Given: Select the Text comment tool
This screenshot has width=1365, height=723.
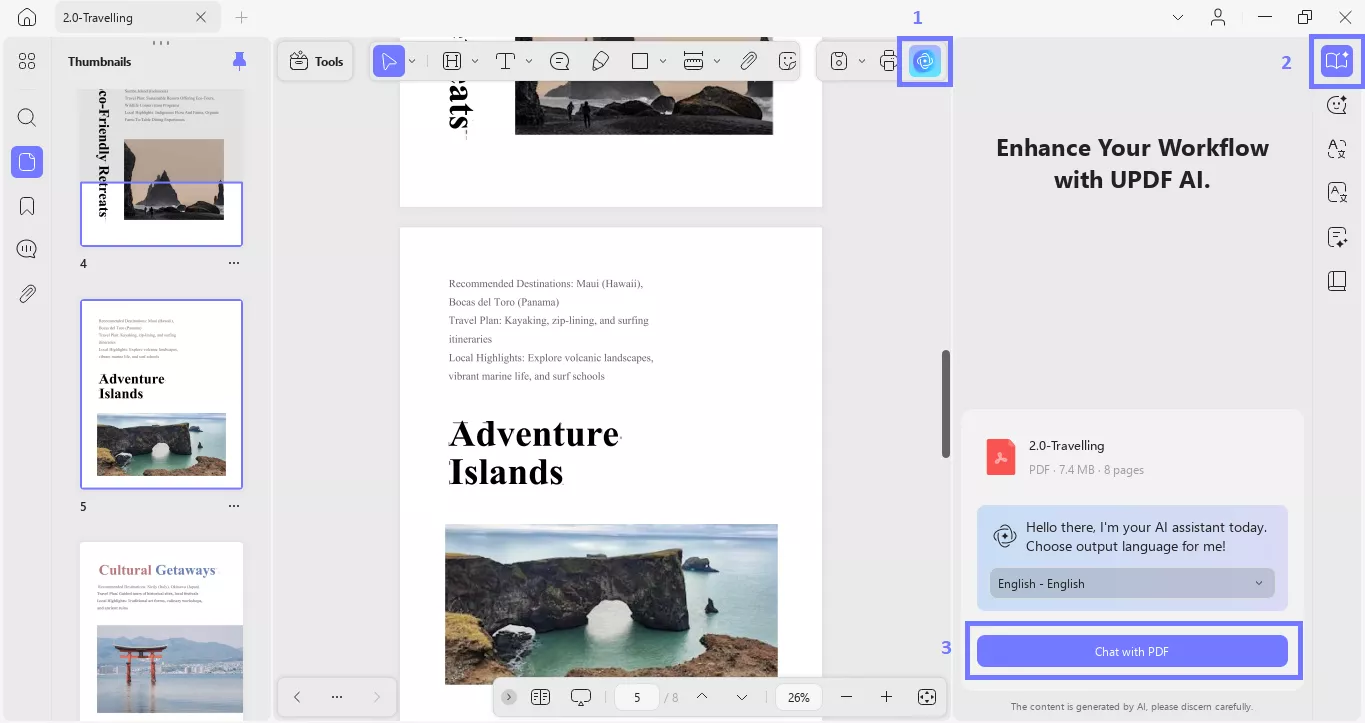Looking at the screenshot, I should (505, 60).
